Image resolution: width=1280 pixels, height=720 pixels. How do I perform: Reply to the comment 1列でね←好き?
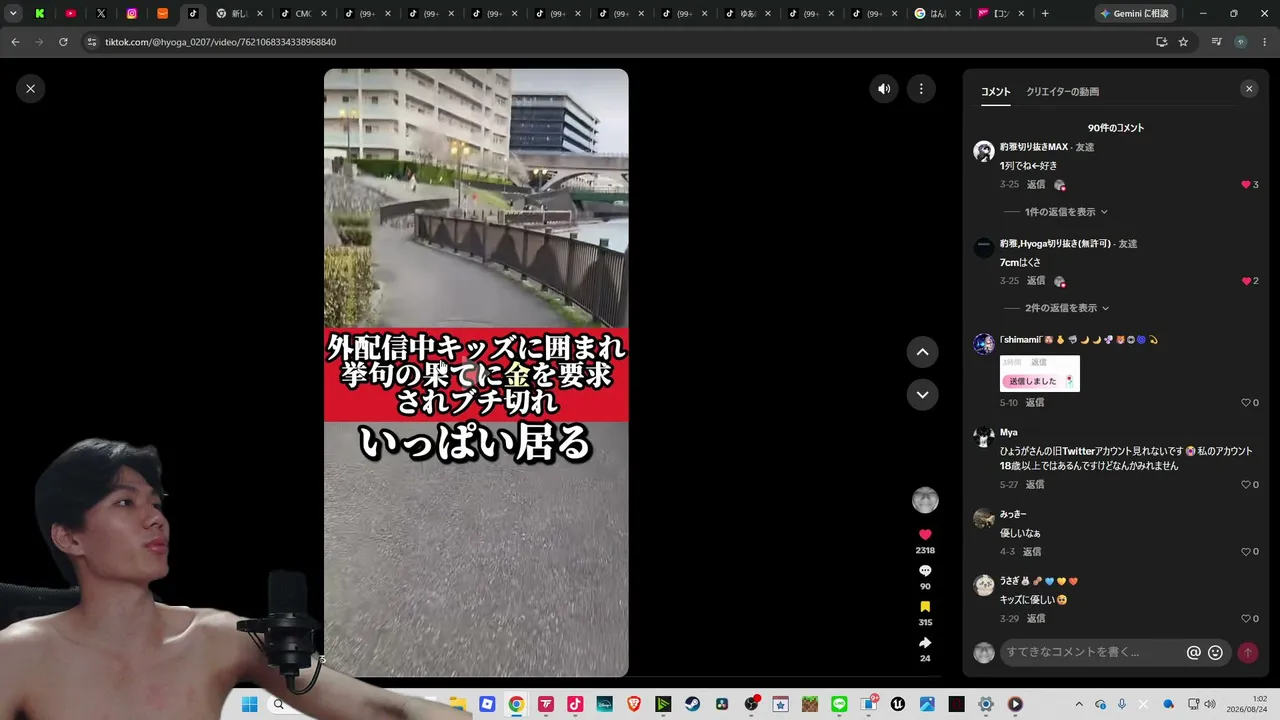click(1036, 185)
